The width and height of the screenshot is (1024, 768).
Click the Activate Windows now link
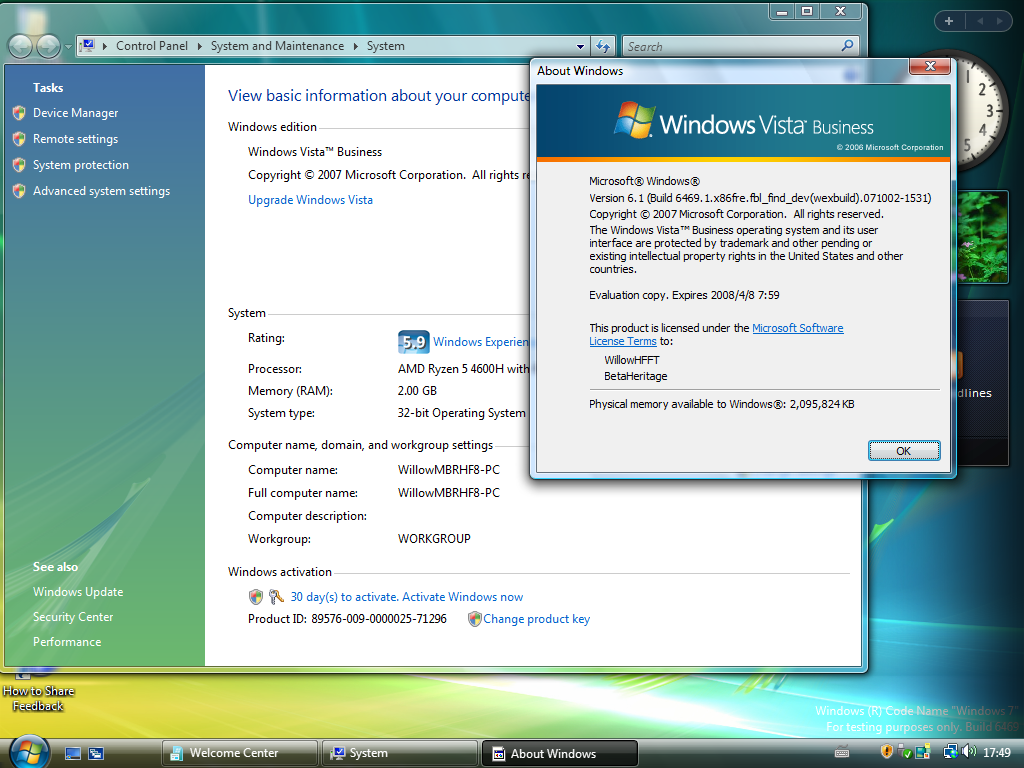point(462,597)
